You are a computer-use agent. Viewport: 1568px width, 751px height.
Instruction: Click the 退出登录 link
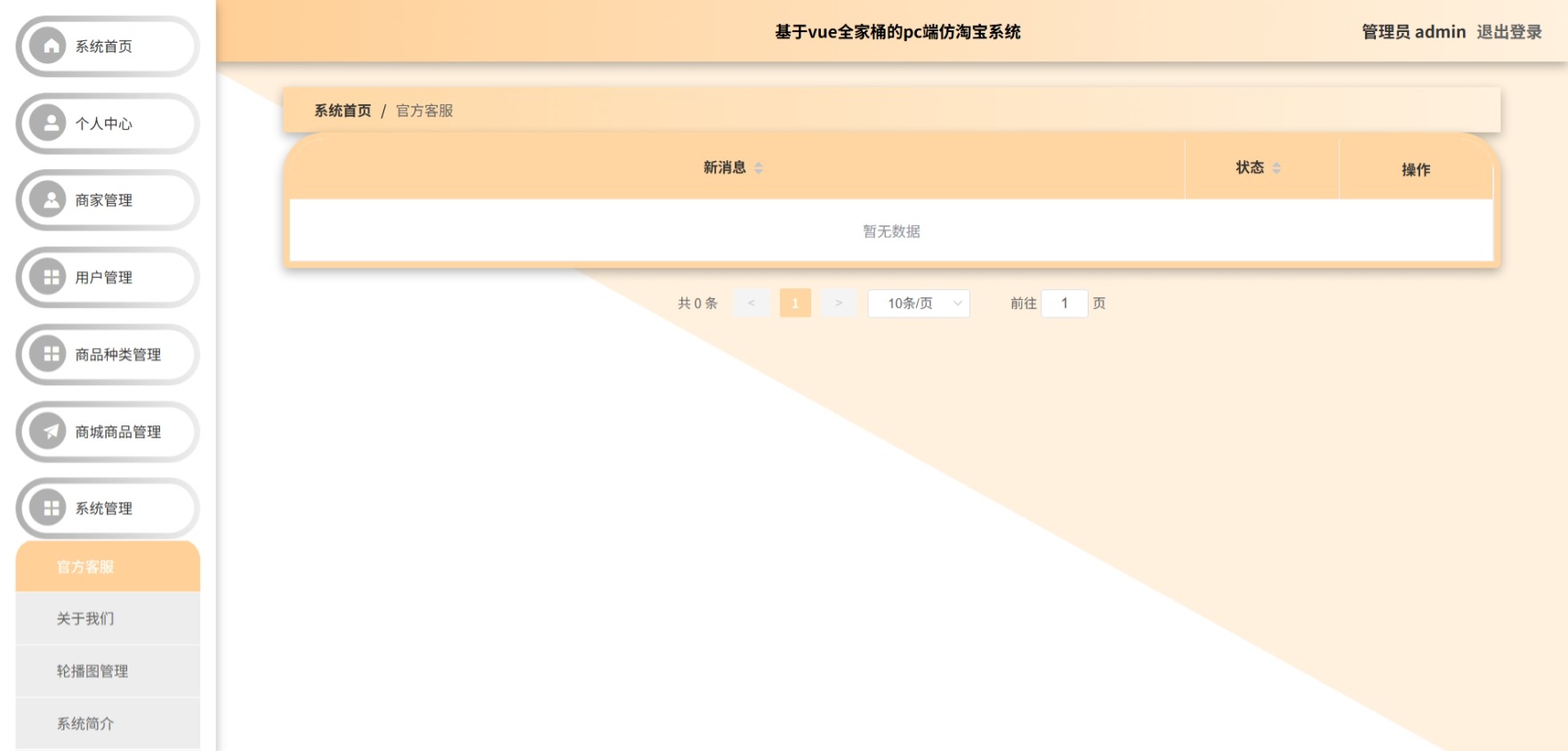(1509, 32)
